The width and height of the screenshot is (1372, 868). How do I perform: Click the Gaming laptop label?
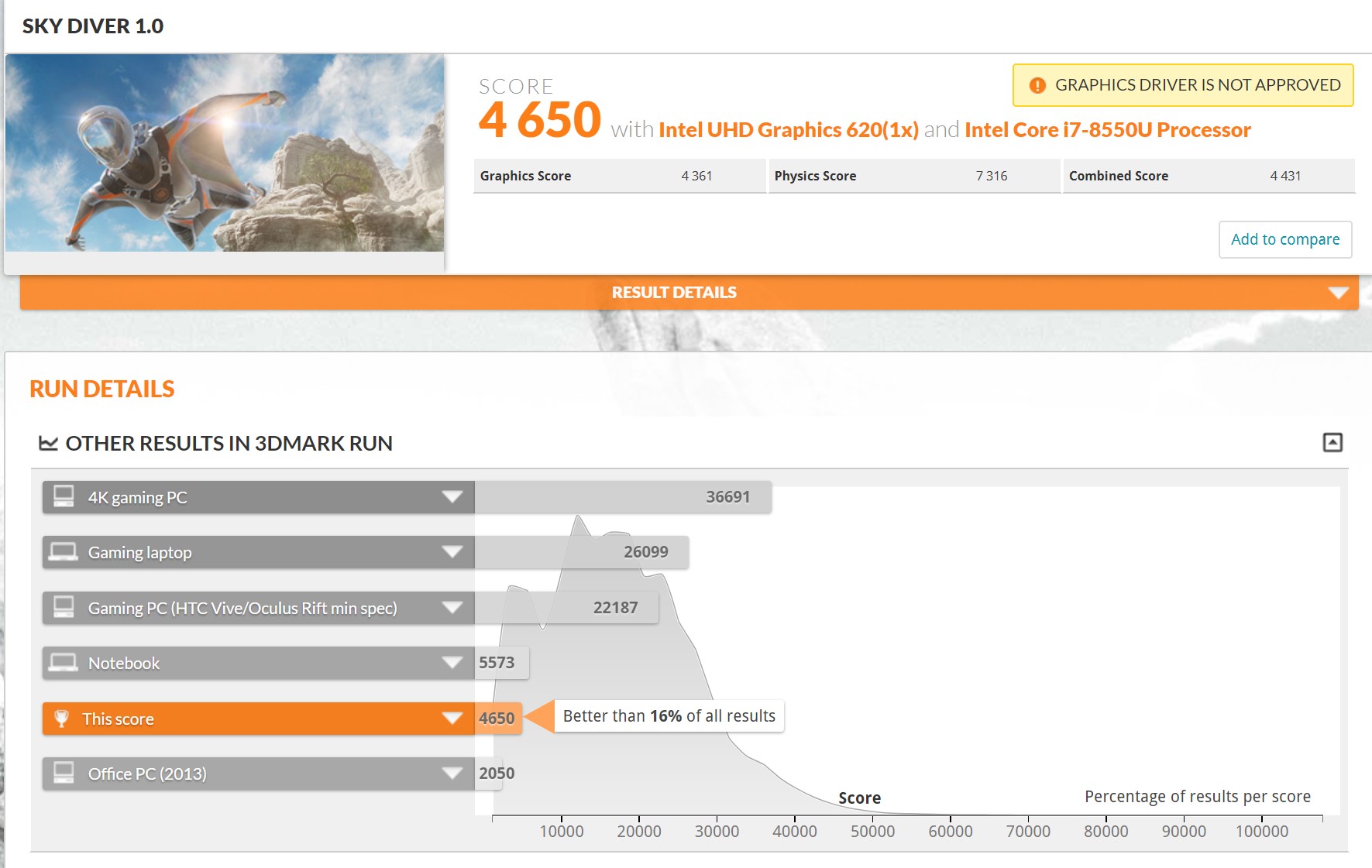140,552
